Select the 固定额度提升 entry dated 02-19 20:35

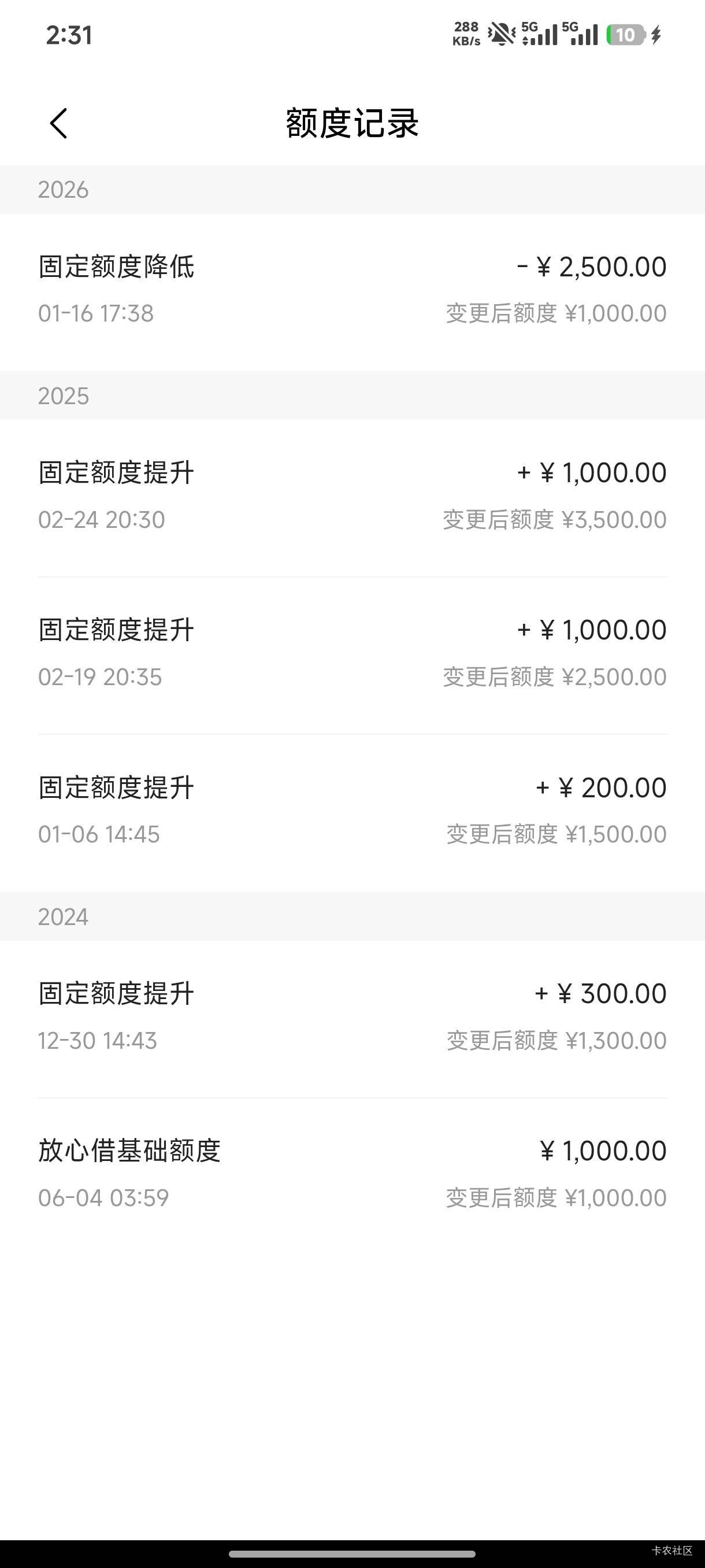(352, 653)
